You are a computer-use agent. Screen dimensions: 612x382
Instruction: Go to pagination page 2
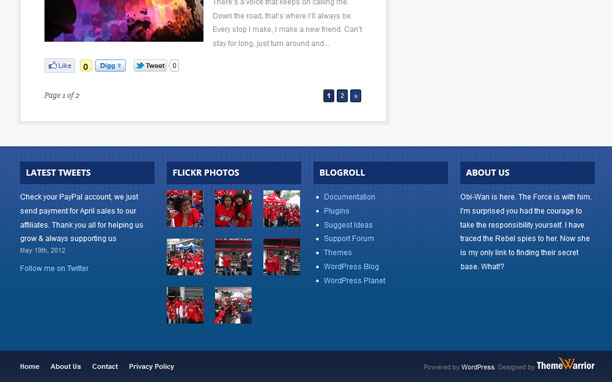[x=342, y=96]
